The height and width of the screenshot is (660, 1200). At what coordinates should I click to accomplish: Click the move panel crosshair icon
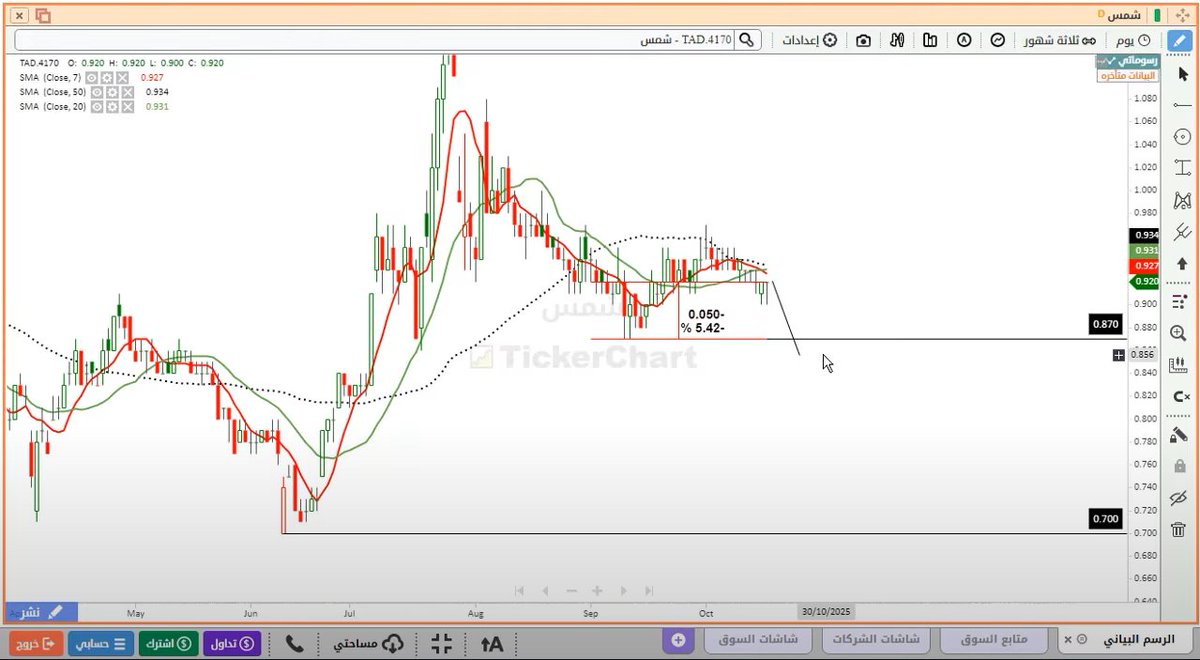(x=1181, y=15)
